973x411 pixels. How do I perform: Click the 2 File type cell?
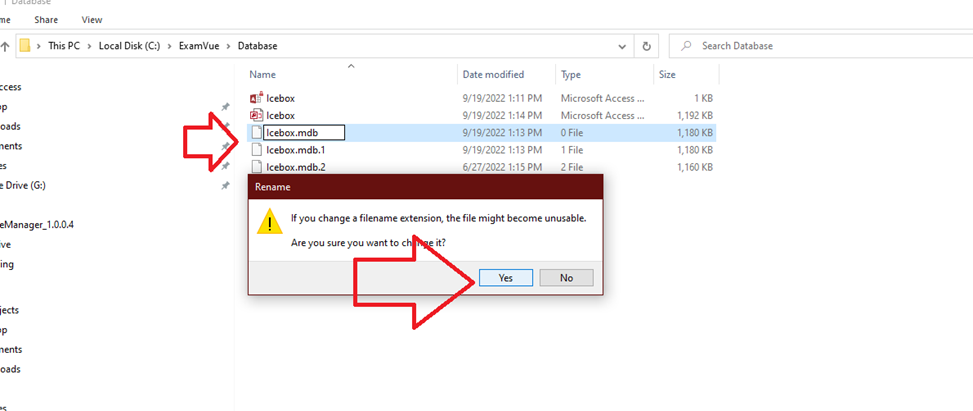point(572,167)
